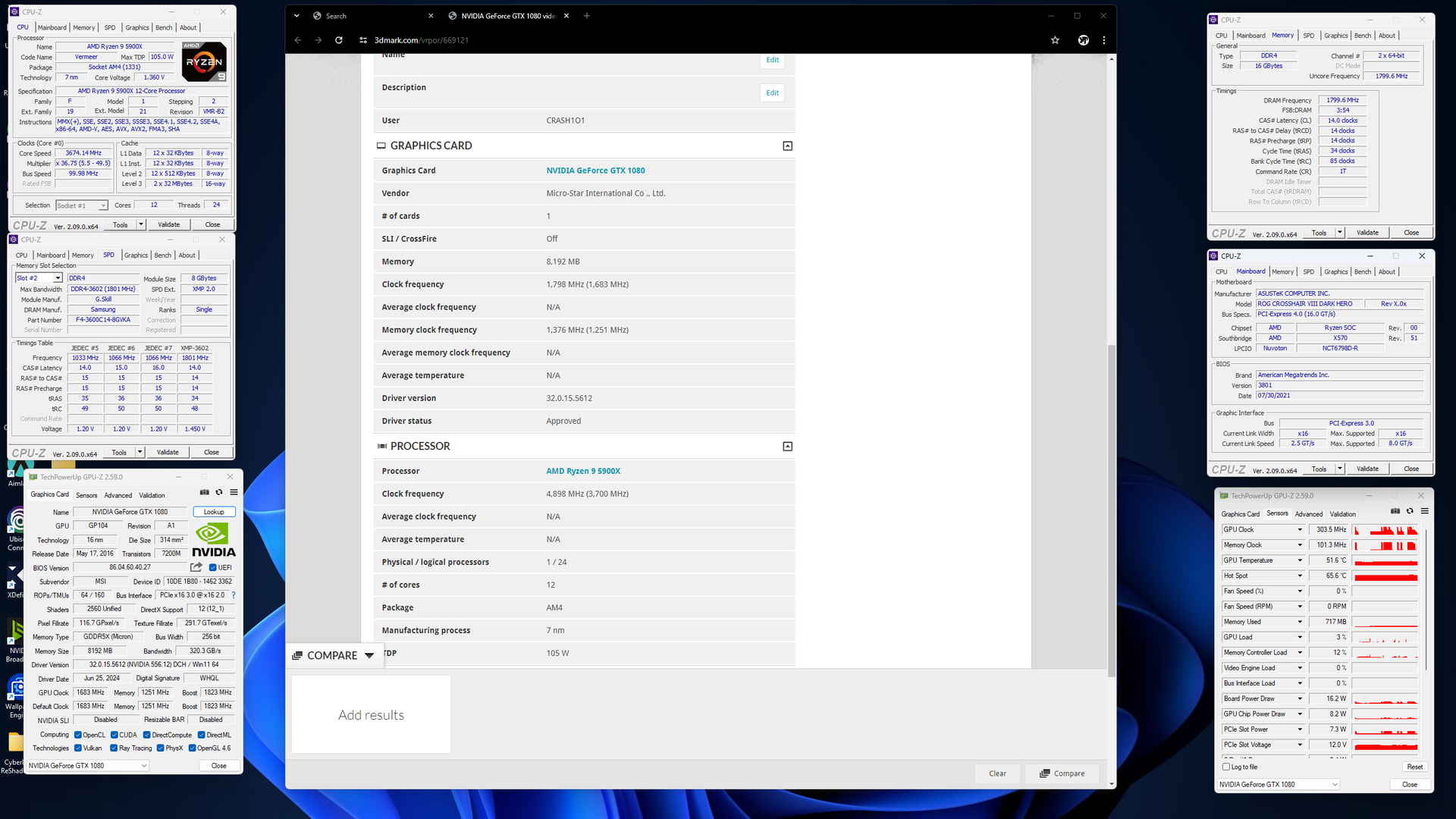Open the browser tab search chevron
Viewport: 1456px width, 819px height.
coord(297,16)
